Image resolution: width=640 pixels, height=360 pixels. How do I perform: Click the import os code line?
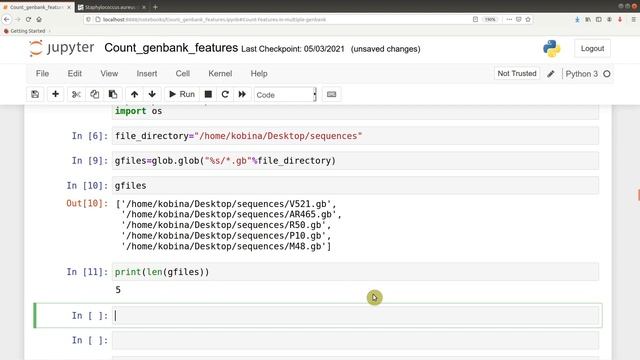pos(138,111)
